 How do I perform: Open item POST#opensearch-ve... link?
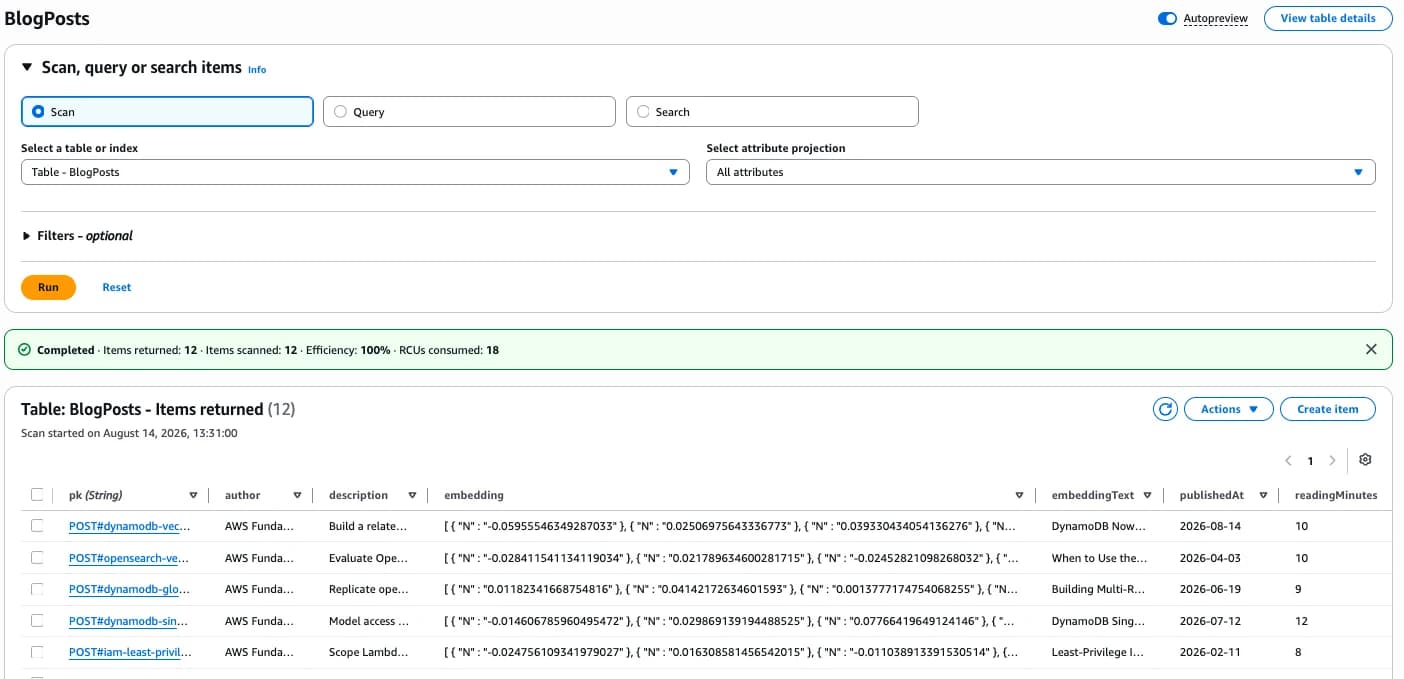(129, 558)
